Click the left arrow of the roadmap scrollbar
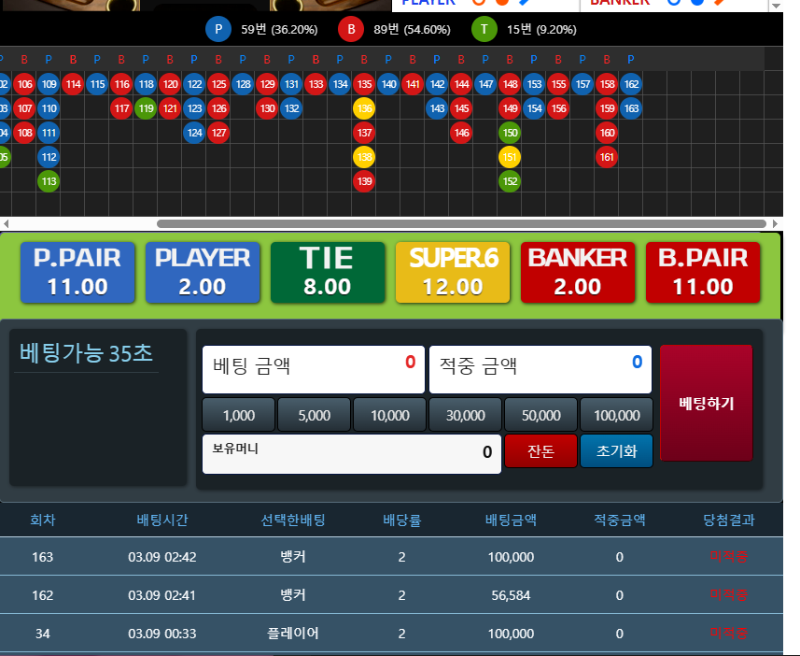Viewport: 800px width, 656px height. point(6,224)
